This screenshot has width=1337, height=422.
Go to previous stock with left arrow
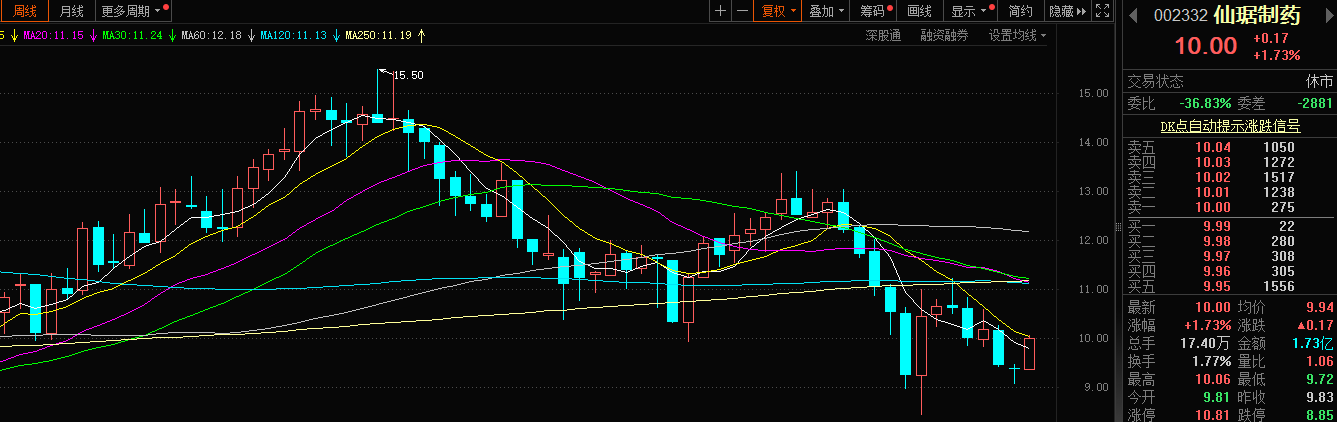point(1133,15)
